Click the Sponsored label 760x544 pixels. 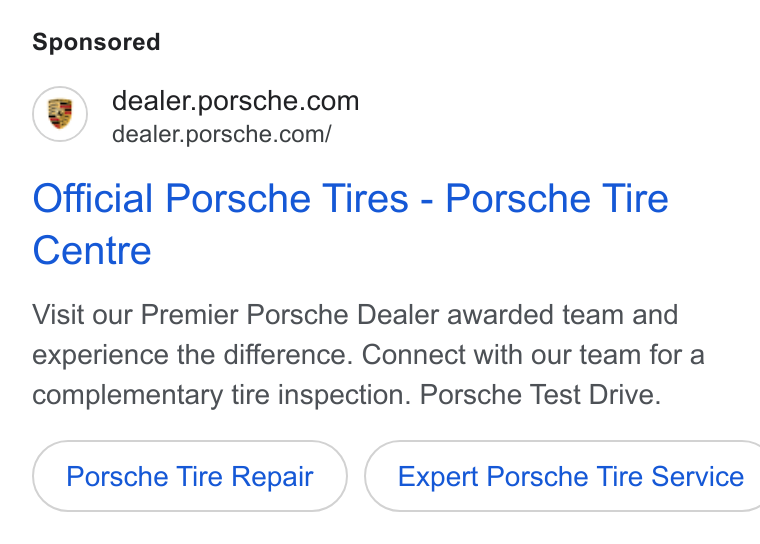coord(96,42)
